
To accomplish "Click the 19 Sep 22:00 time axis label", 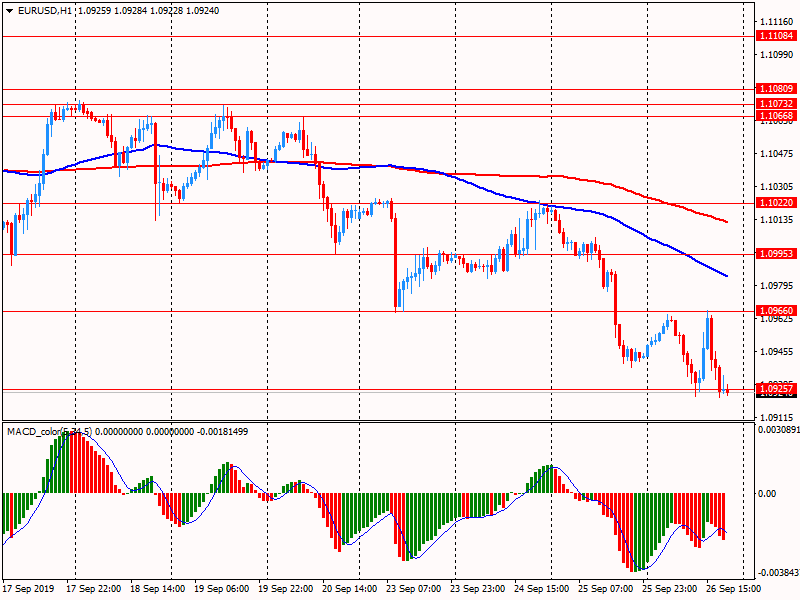I will pos(286,589).
